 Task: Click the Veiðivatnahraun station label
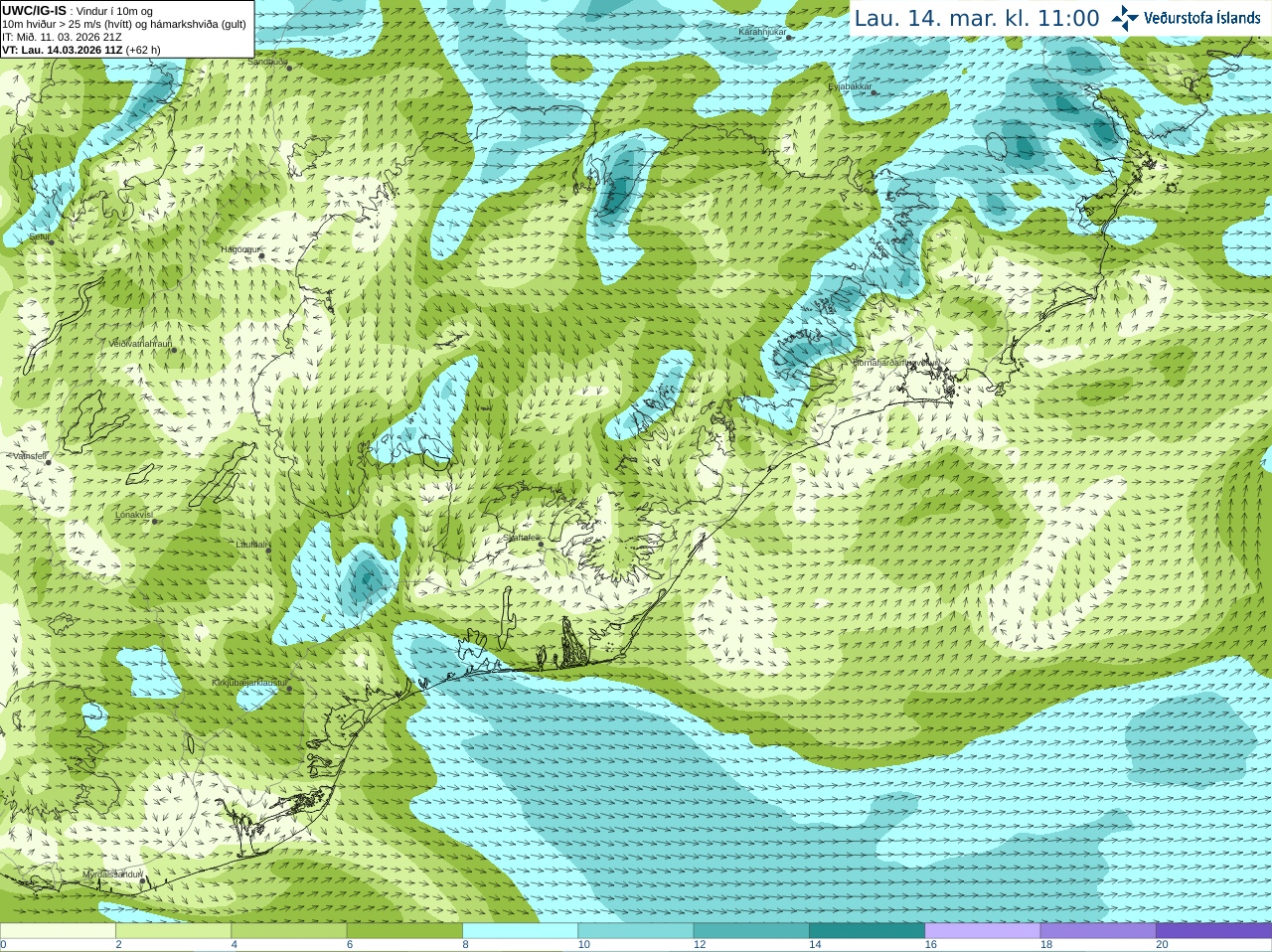click(x=140, y=344)
